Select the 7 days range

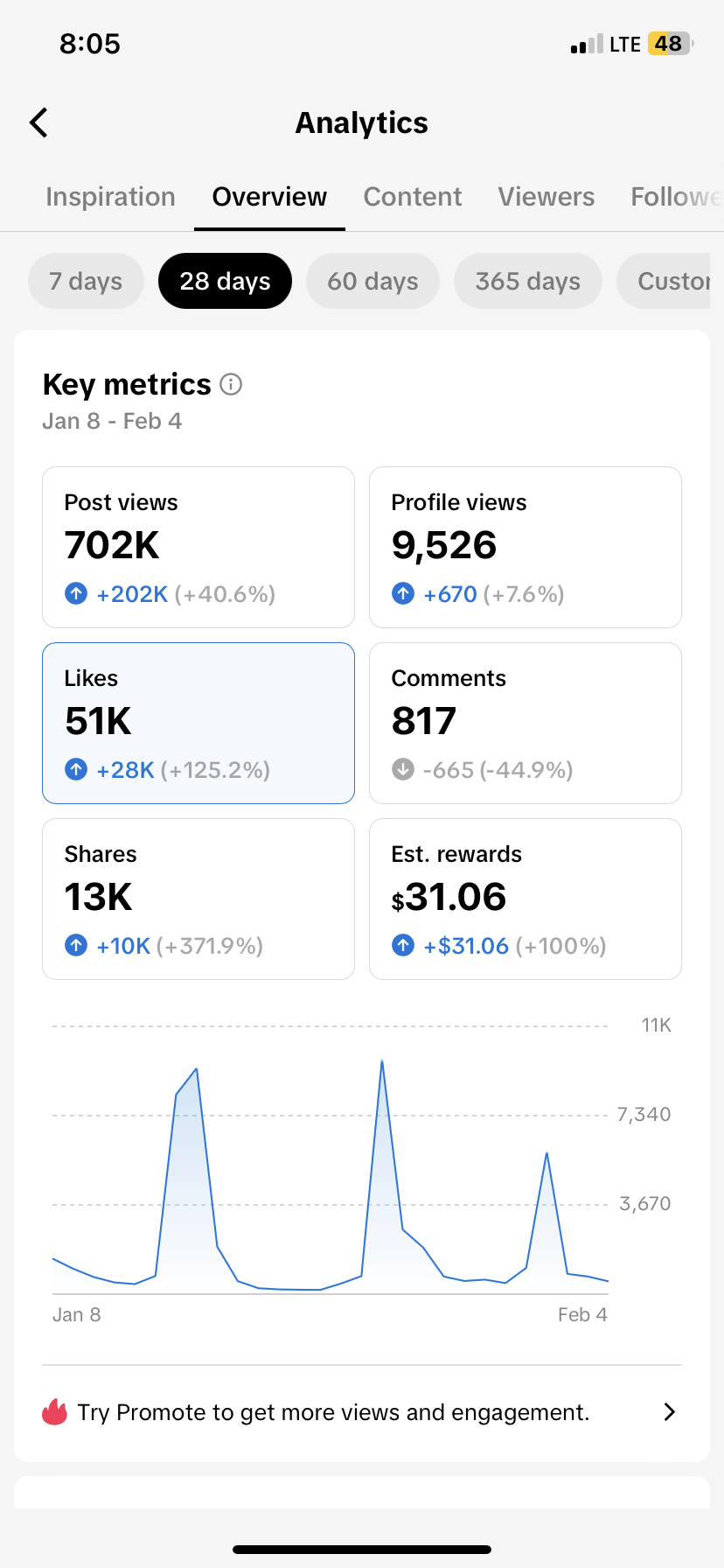[x=86, y=281]
